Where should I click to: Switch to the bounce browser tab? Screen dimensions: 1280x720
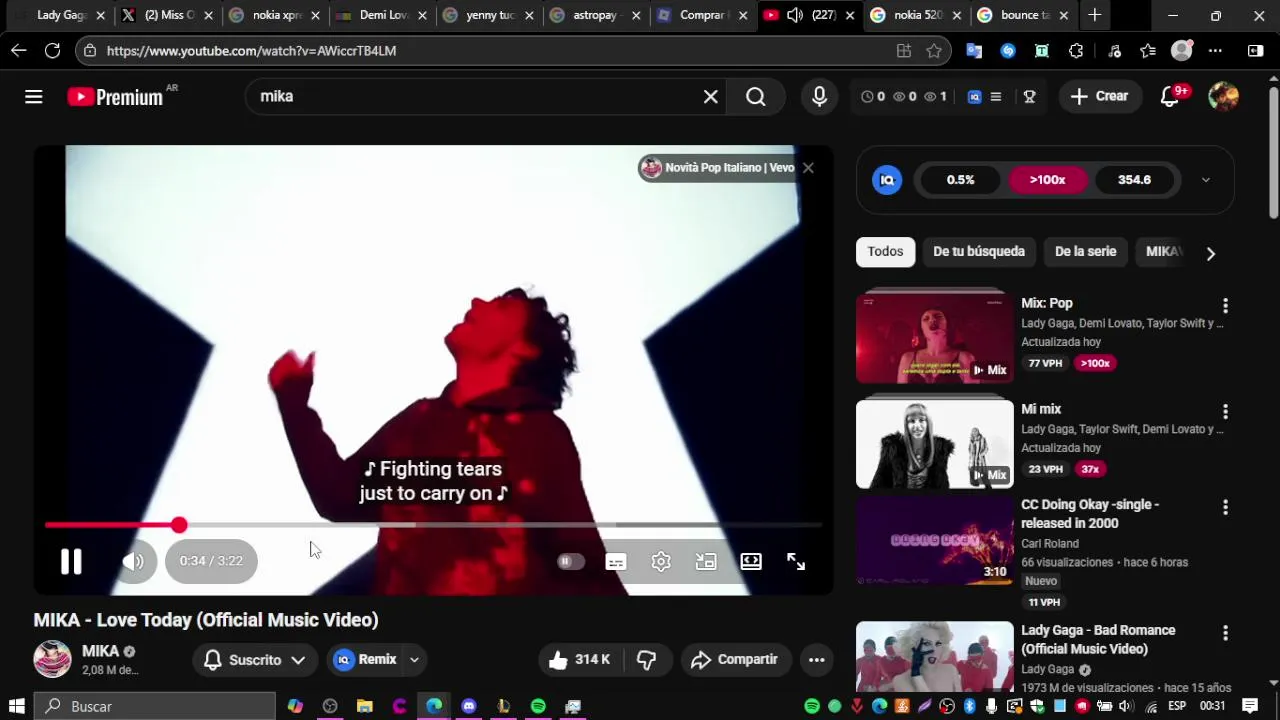pos(1024,15)
